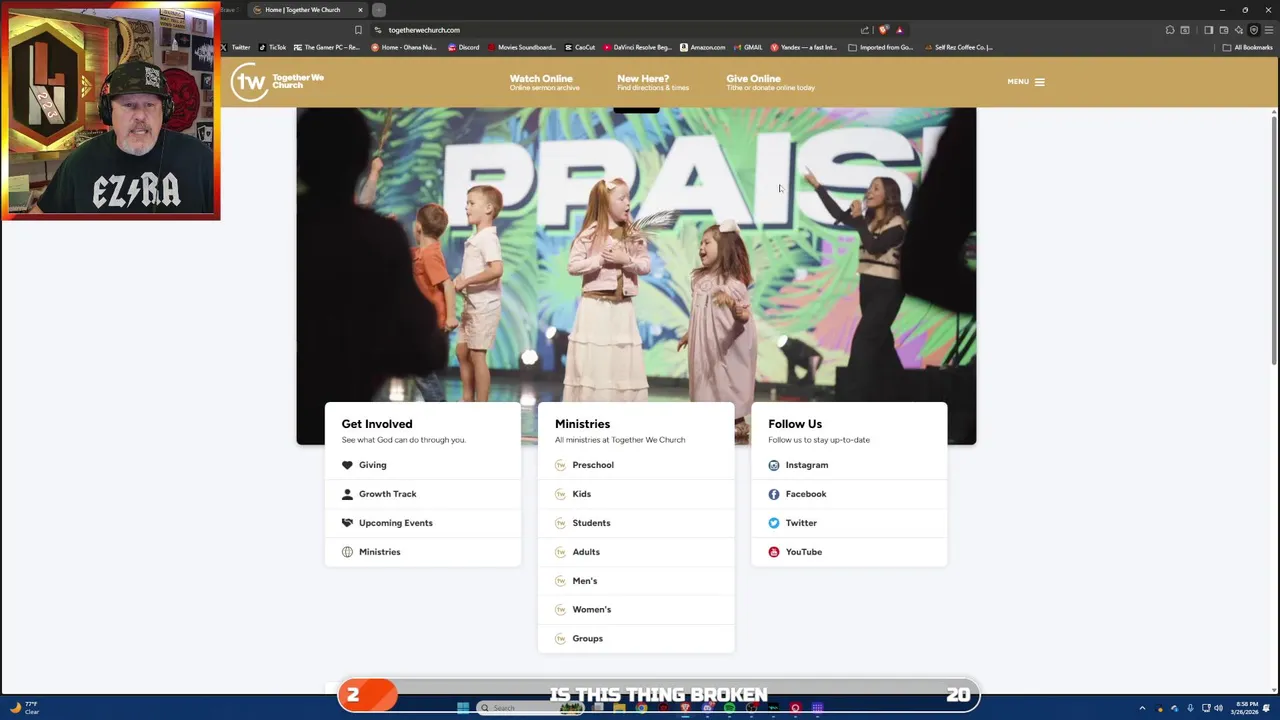Open the Giving link
This screenshot has height=720, width=1280.
click(423, 465)
